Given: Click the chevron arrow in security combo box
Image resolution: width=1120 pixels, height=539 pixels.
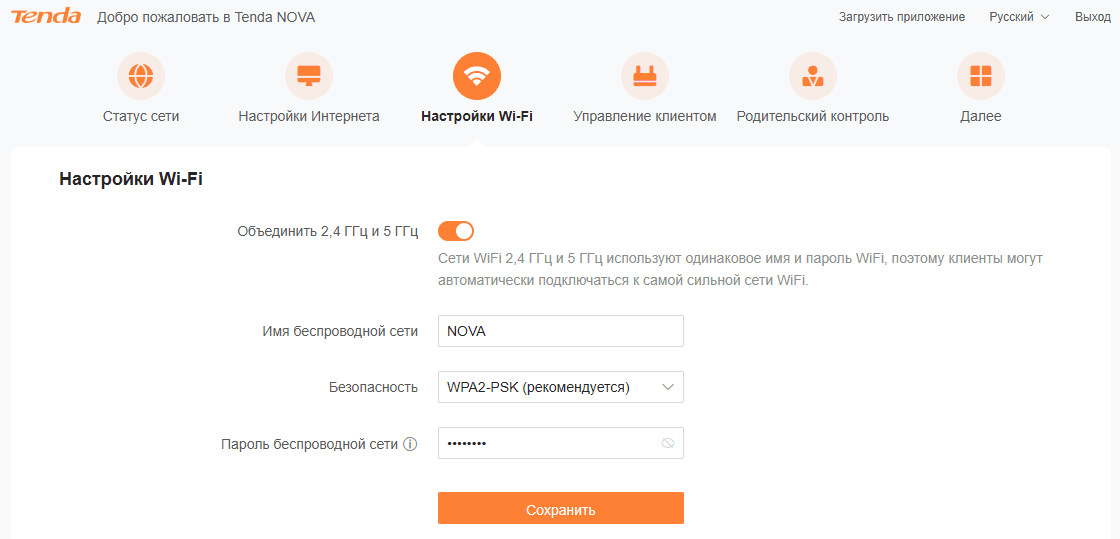Looking at the screenshot, I should 668,388.
